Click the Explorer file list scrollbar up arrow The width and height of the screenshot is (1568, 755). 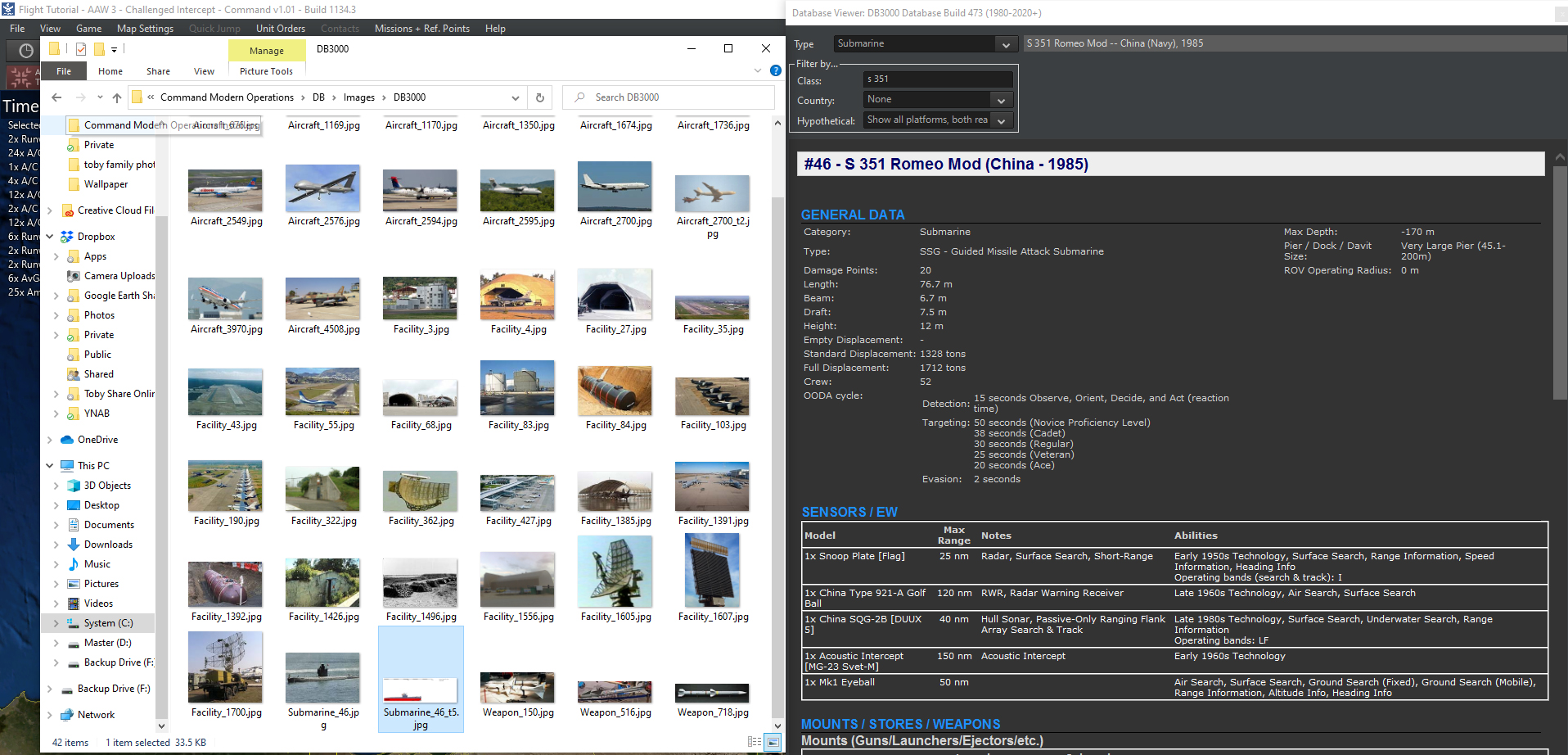pos(777,124)
